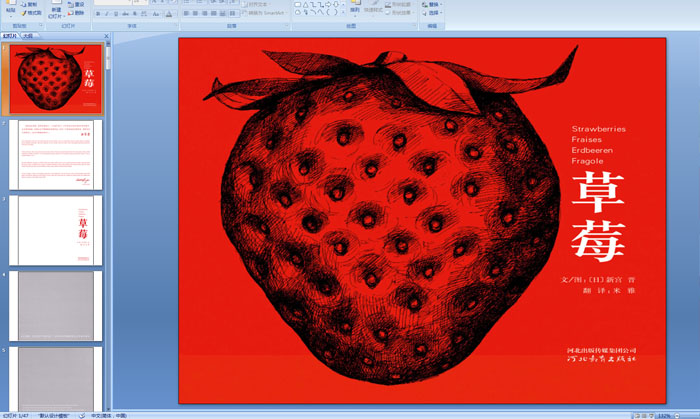Select the right arrow shape

click(x=328, y=4)
